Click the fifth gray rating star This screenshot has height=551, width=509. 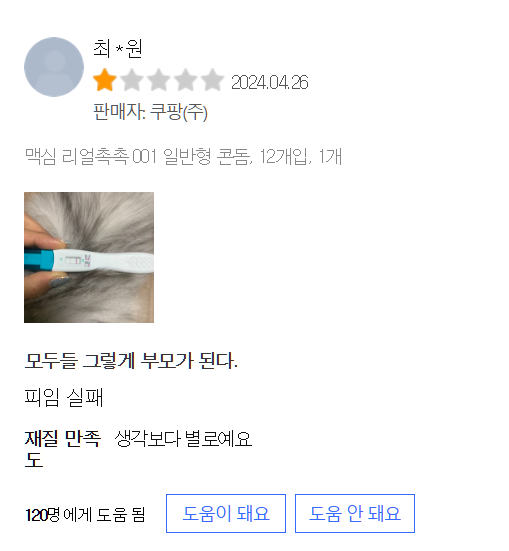click(213, 80)
